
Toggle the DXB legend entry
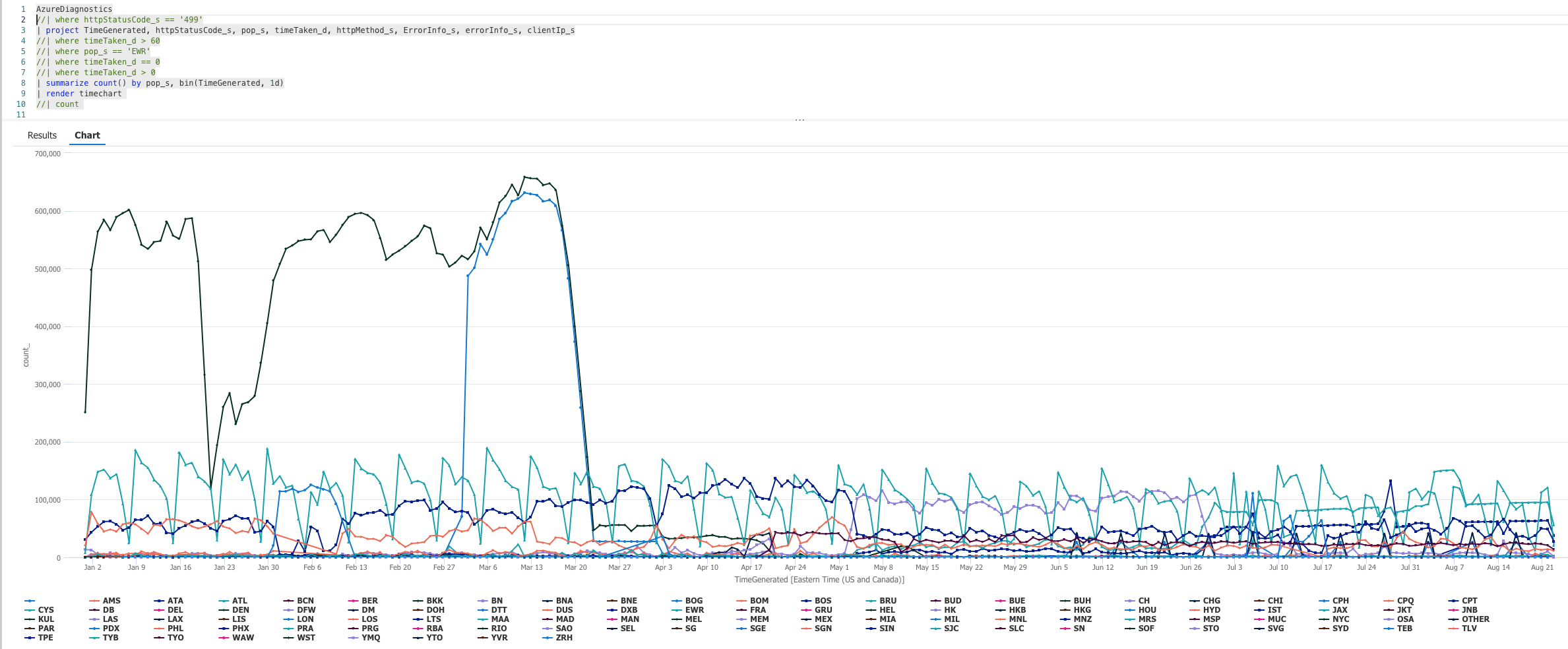[x=622, y=610]
